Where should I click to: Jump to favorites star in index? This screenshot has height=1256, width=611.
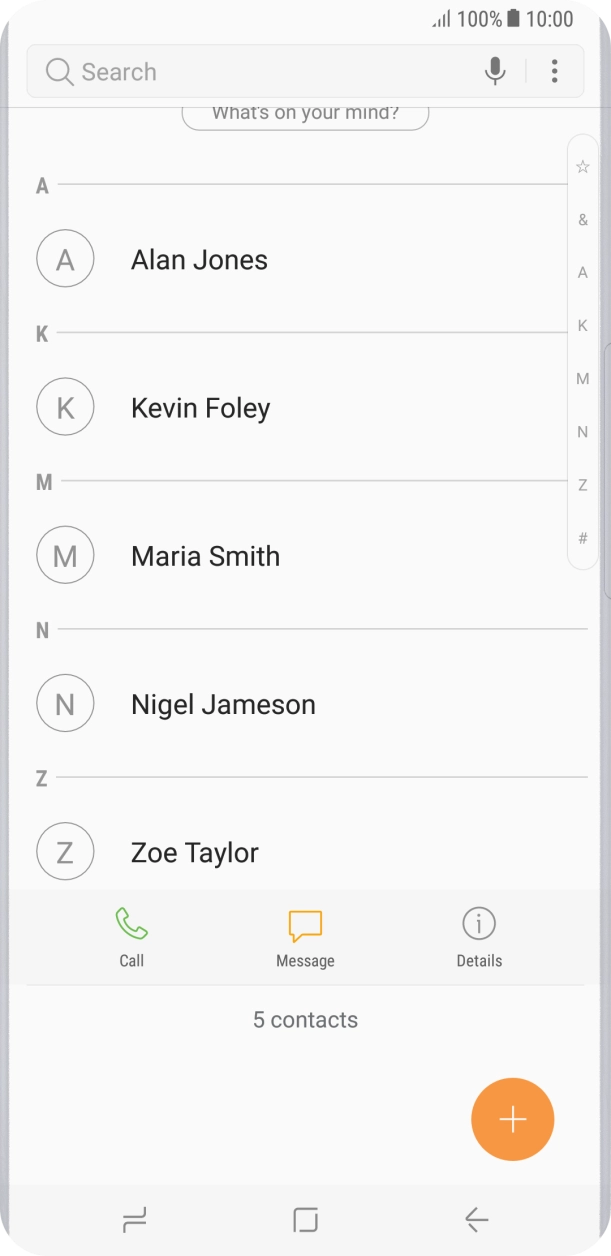pyautogui.click(x=583, y=167)
